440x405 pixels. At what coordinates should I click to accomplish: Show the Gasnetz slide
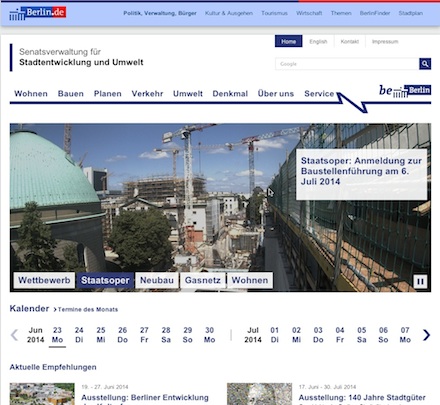pyautogui.click(x=203, y=280)
